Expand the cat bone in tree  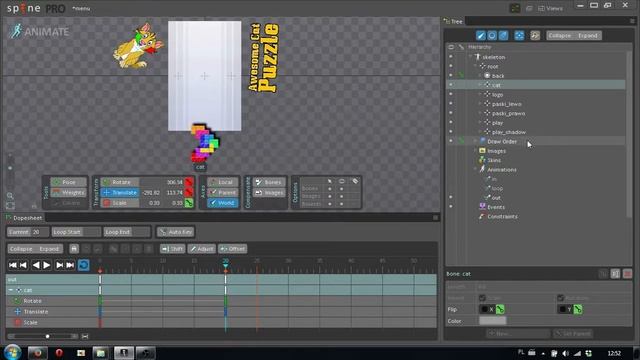[480, 85]
